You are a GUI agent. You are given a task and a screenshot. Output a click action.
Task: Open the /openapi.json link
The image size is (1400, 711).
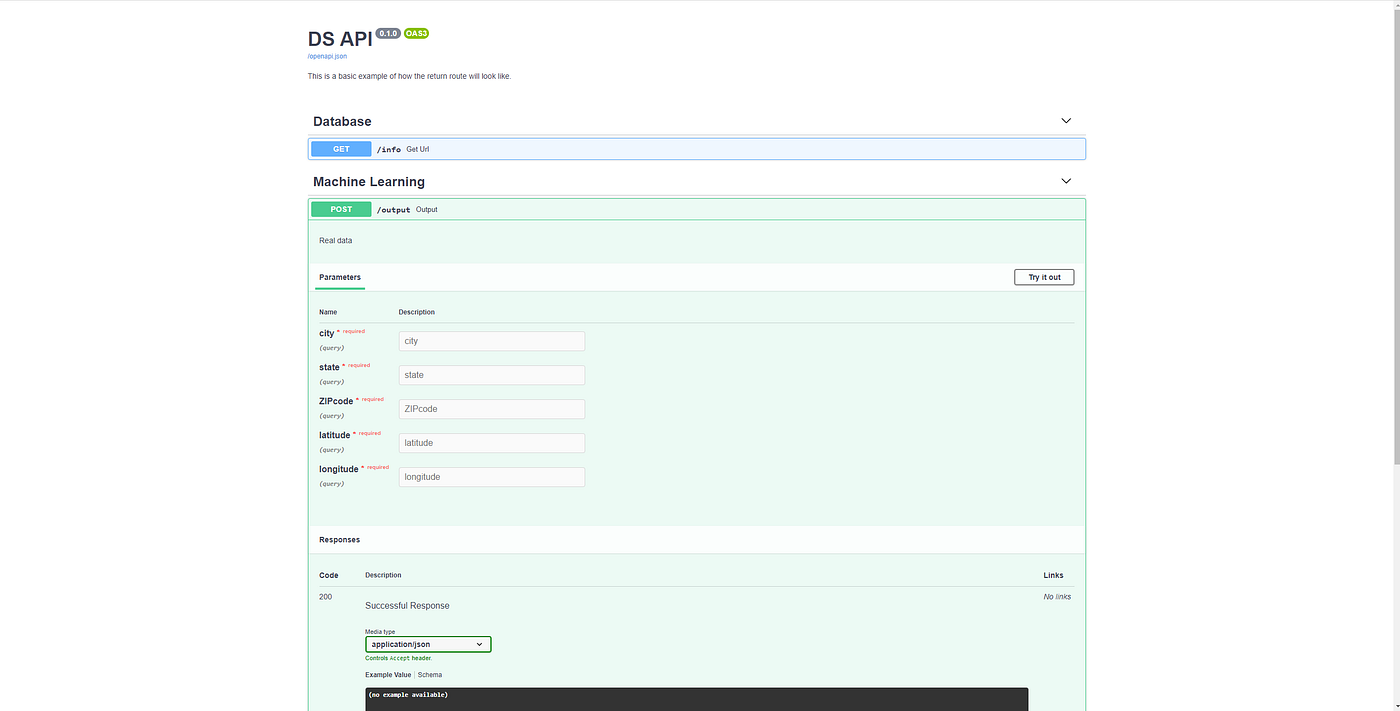tap(327, 56)
